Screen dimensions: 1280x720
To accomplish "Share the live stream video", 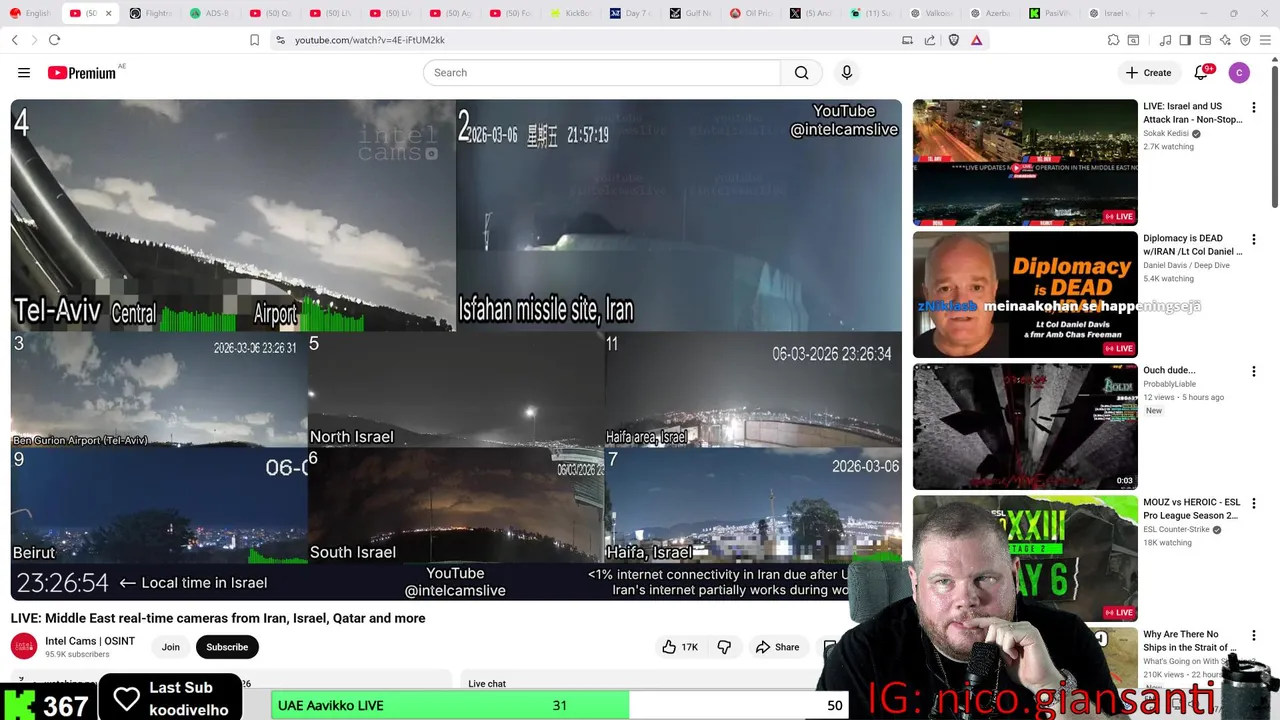I will (777, 647).
